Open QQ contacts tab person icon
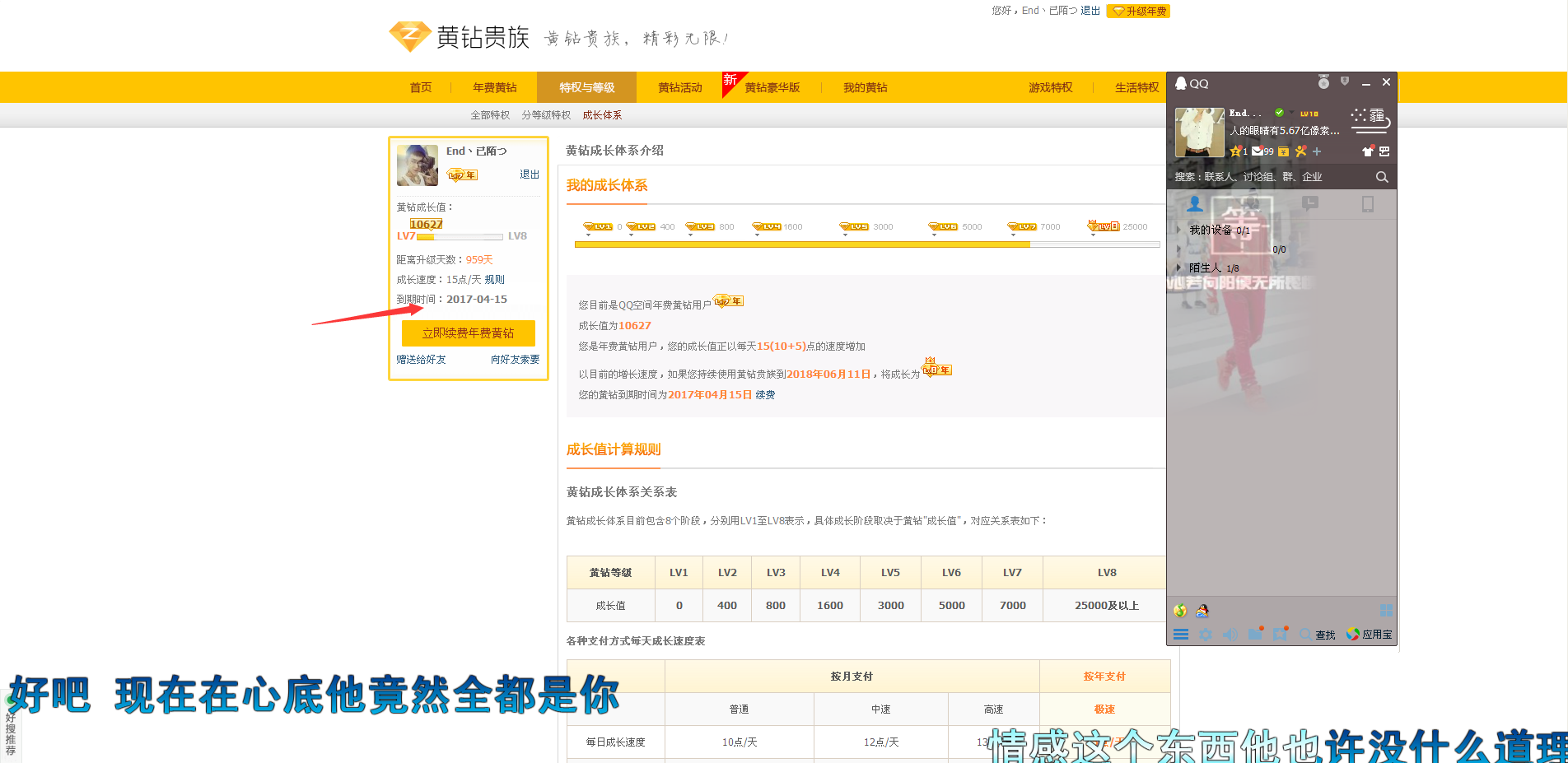The width and height of the screenshot is (1568, 763). tap(1195, 203)
